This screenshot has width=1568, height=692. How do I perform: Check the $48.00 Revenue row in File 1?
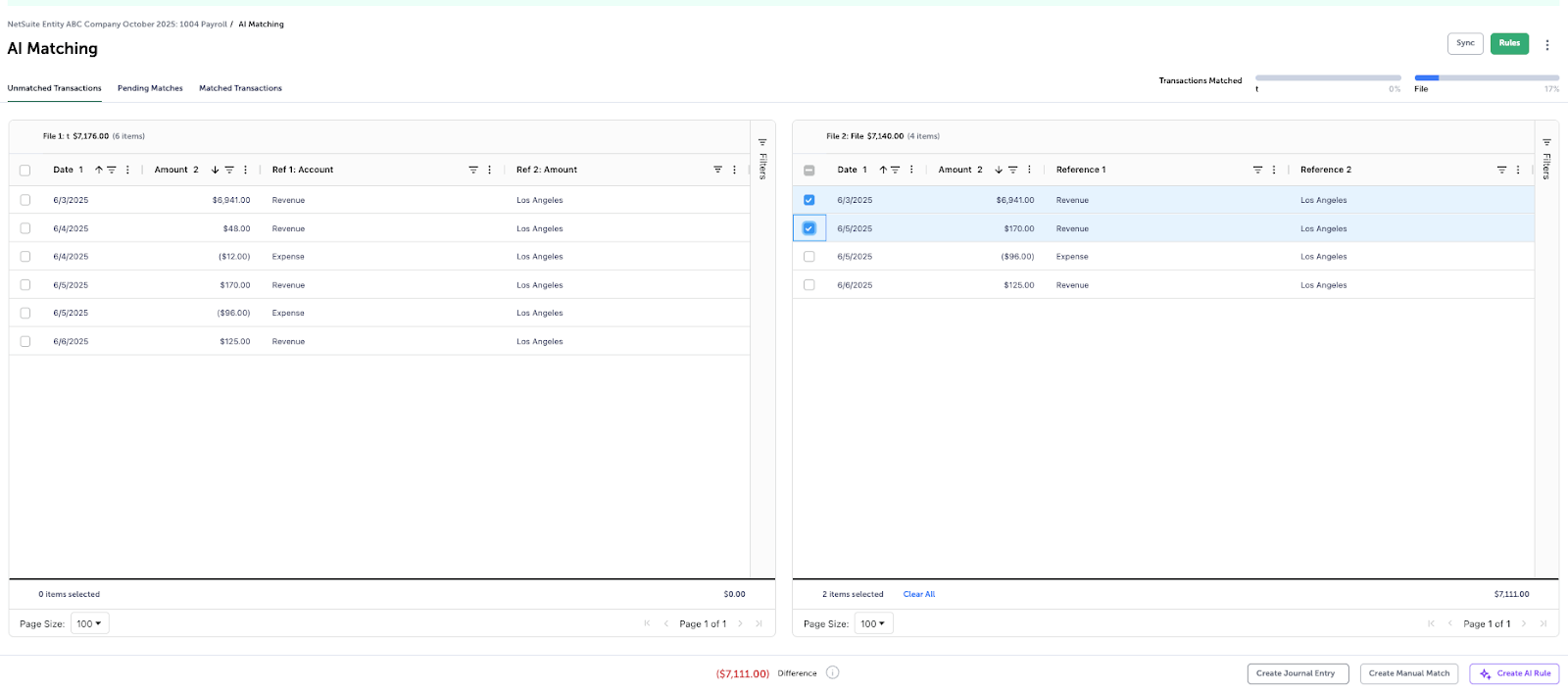(25, 228)
